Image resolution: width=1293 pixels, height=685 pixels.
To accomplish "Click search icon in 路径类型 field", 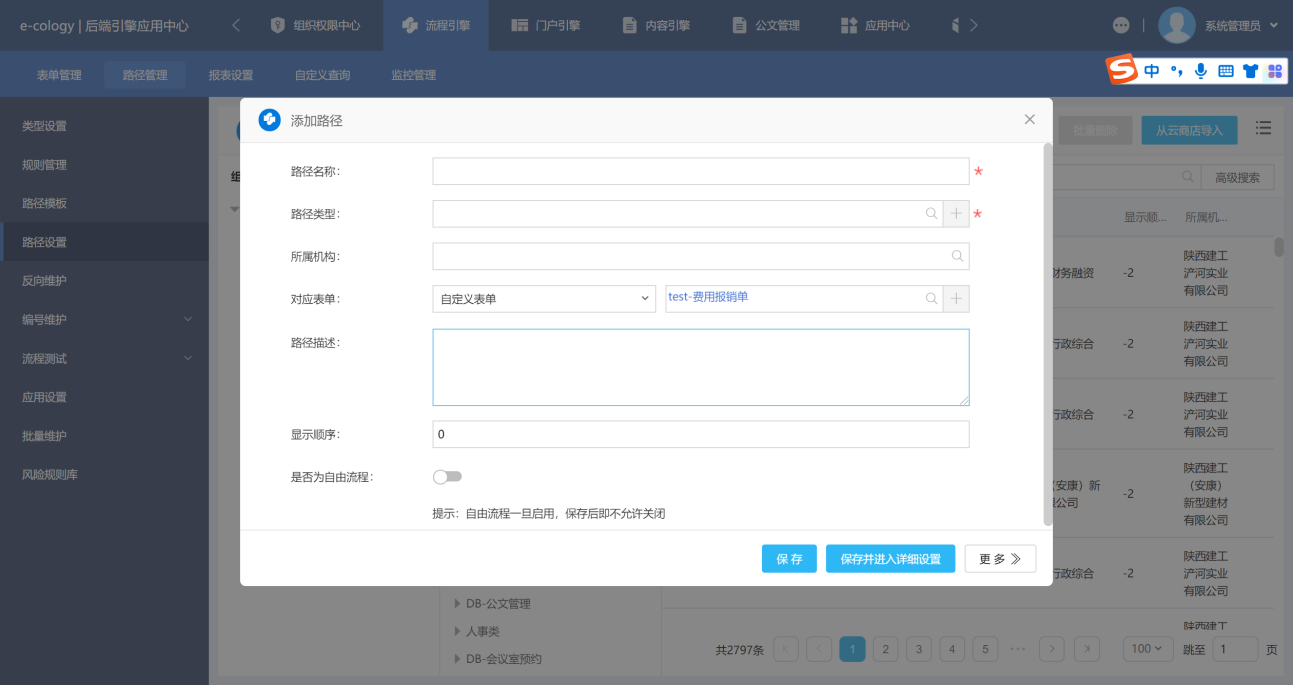I will (x=931, y=214).
